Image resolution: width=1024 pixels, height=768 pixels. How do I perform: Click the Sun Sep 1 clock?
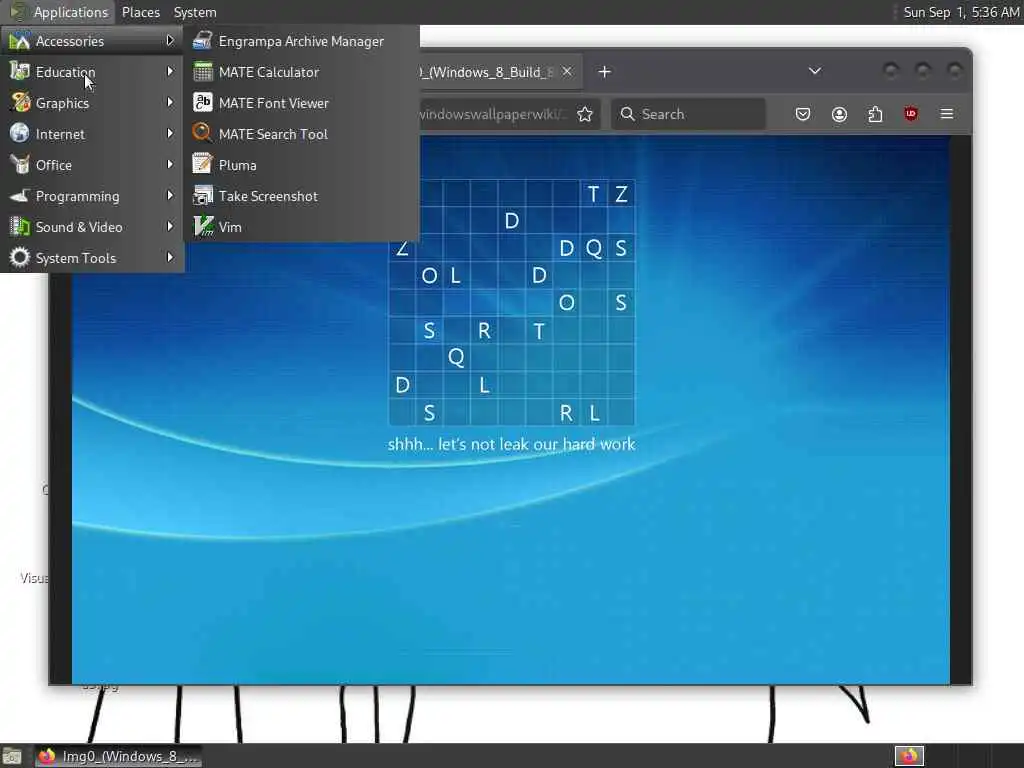961,12
